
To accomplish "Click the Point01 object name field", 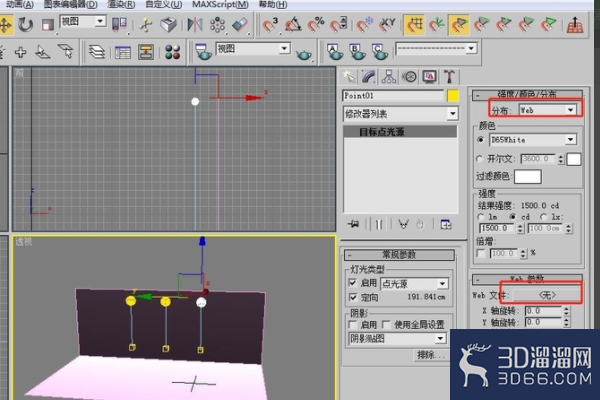I will tap(393, 96).
